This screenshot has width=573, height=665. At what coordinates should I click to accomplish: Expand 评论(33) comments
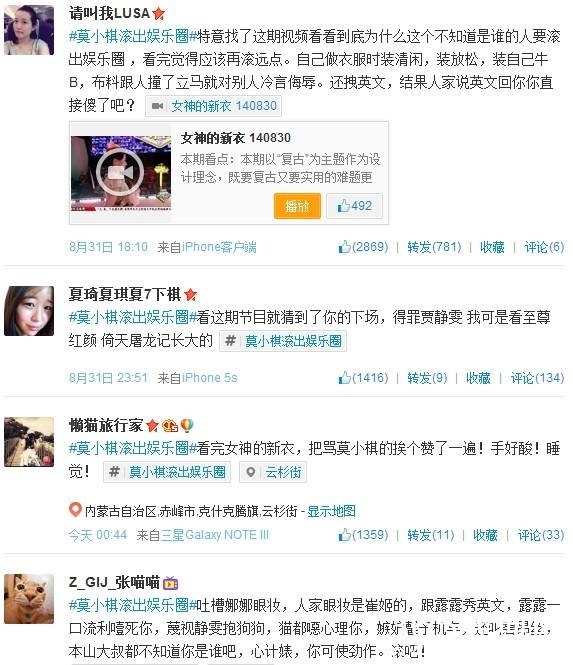pyautogui.click(x=541, y=535)
